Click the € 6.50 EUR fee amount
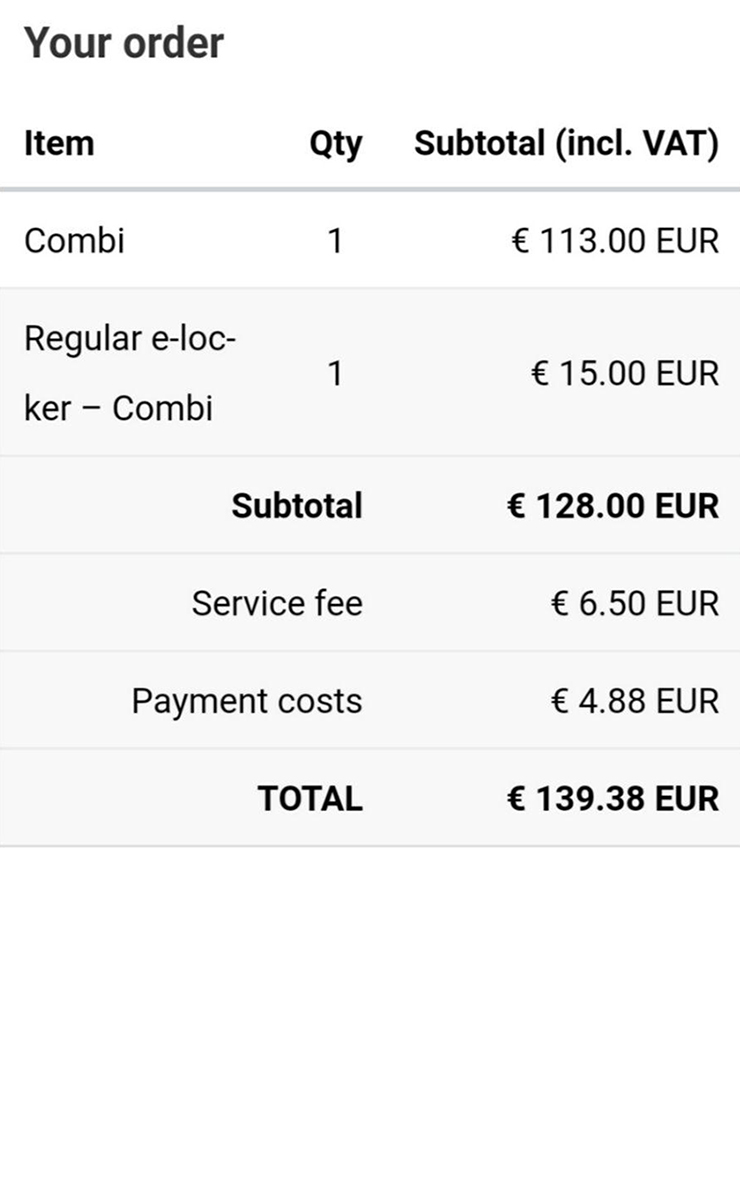The image size is (740, 1190). coord(635,603)
